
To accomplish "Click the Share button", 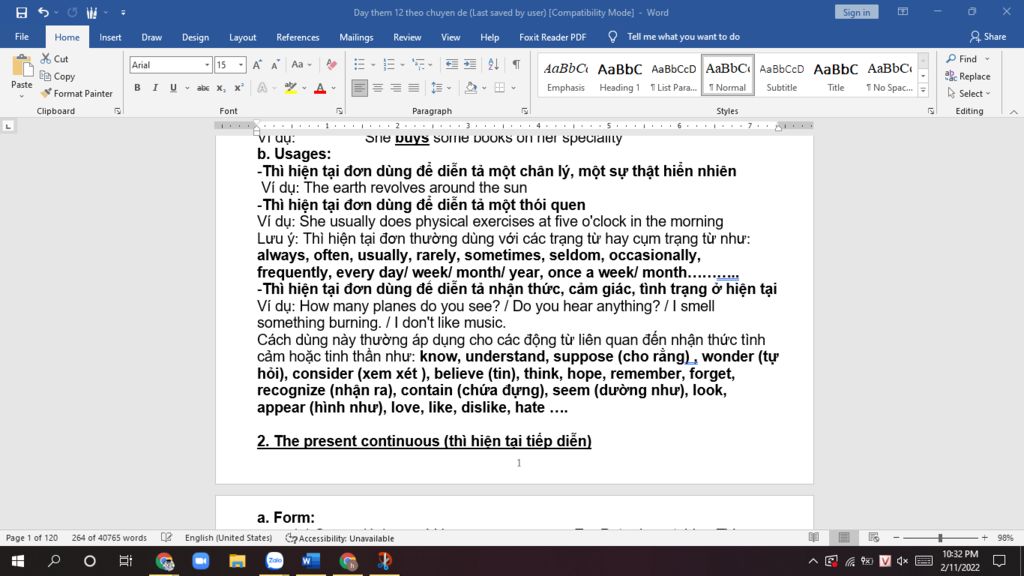I will coord(988,37).
